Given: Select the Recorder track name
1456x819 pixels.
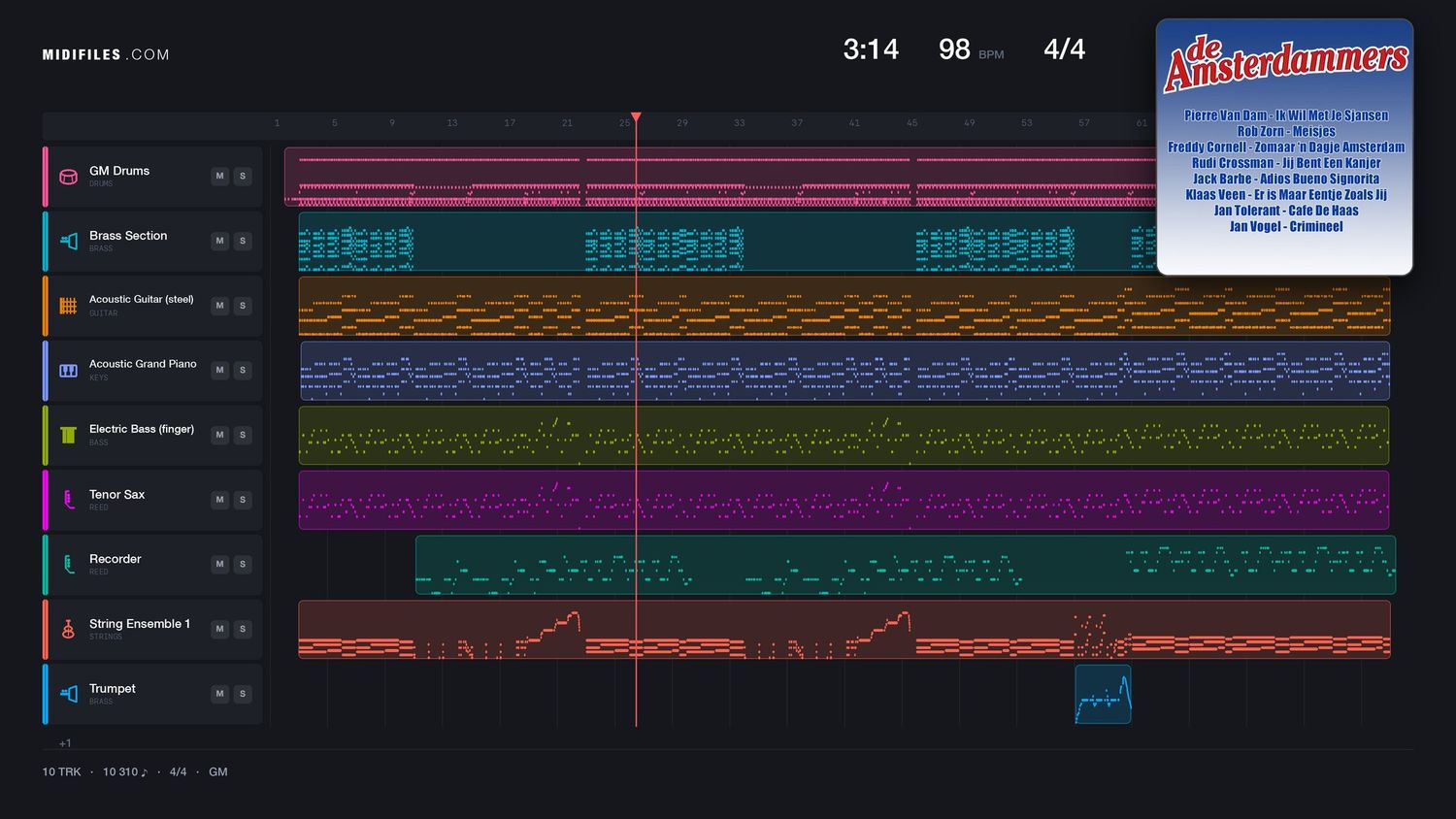Looking at the screenshot, I should coord(116,559).
